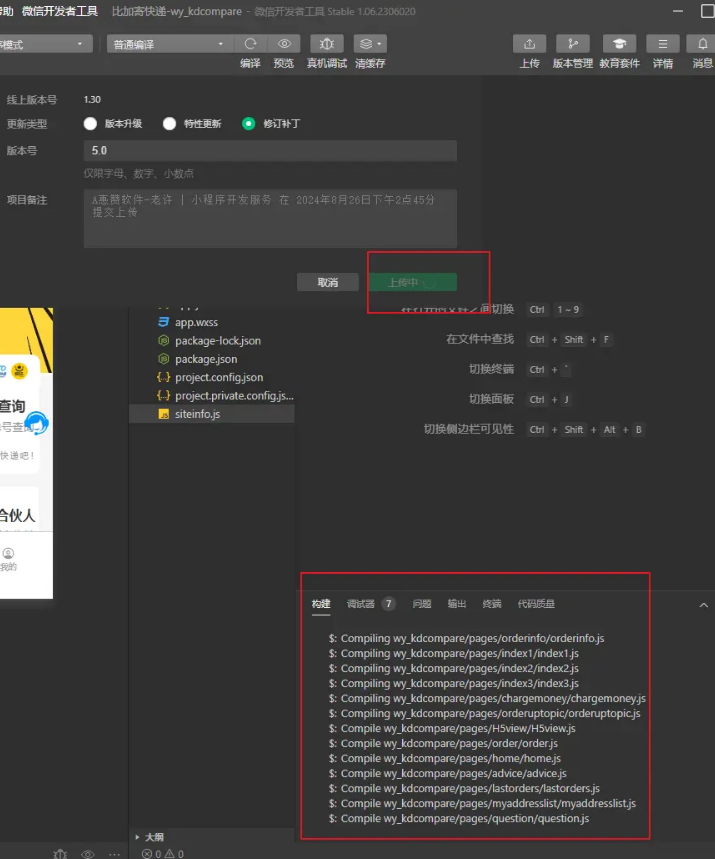Click build log line lastorders.js
Viewport: 715px width, 859px height.
click(x=464, y=788)
